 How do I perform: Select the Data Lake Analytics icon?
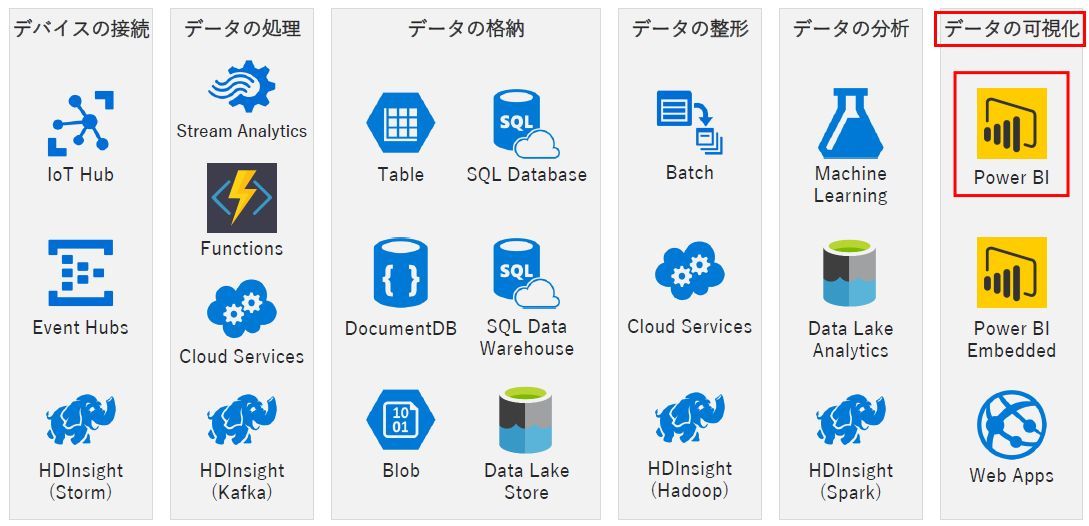(850, 272)
